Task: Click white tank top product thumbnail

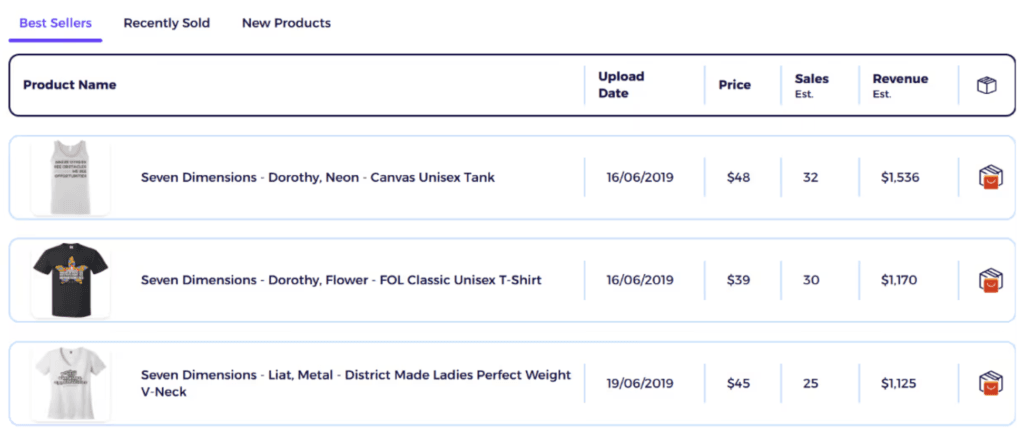Action: point(70,177)
